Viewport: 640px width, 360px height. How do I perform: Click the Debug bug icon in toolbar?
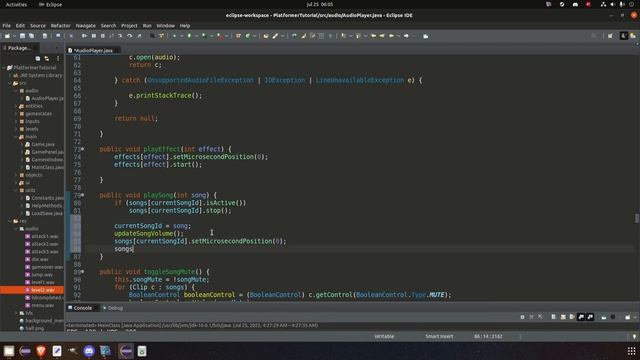(174, 36)
